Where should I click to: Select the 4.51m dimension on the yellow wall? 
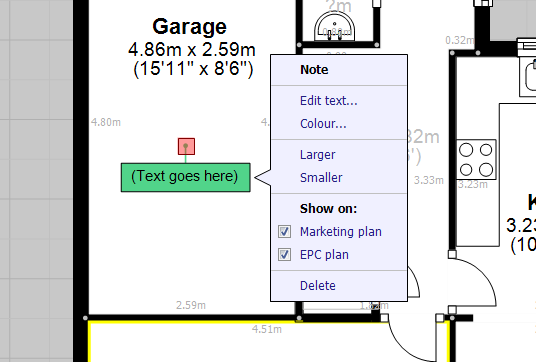pyautogui.click(x=267, y=329)
